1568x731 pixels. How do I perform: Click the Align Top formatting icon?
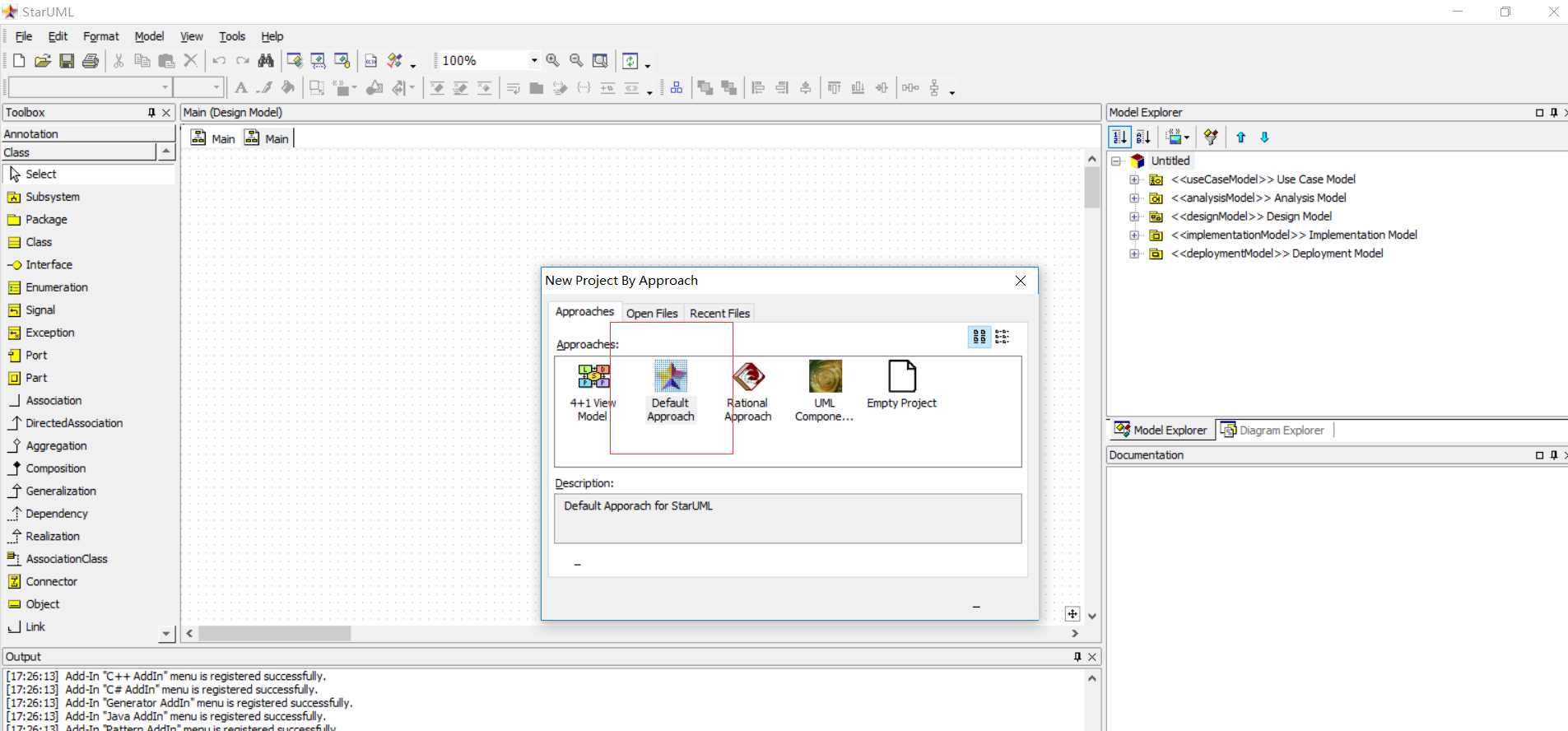pos(835,88)
